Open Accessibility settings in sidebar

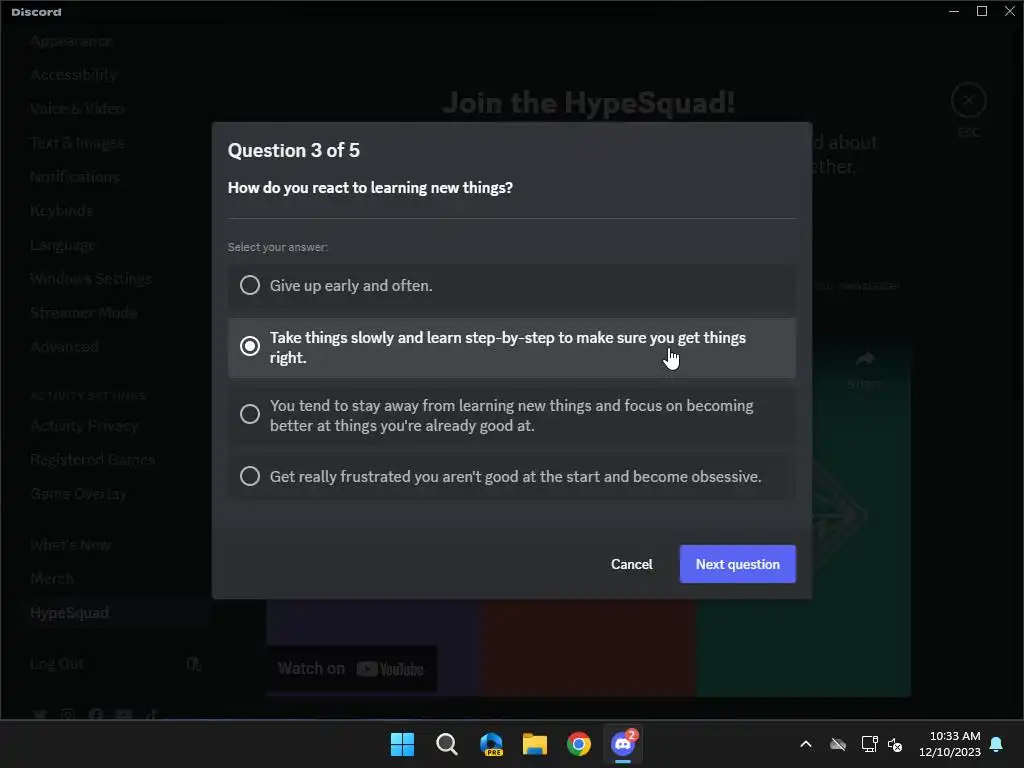[x=73, y=75]
